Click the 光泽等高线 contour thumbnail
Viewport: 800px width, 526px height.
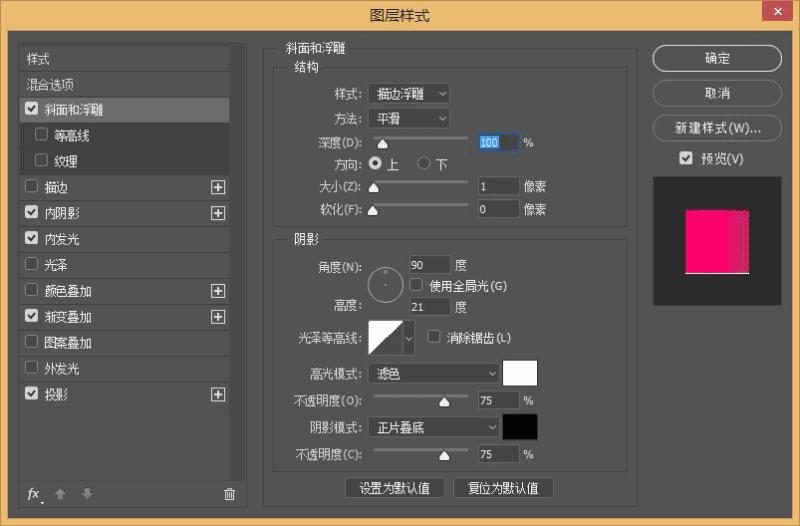click(x=386, y=338)
